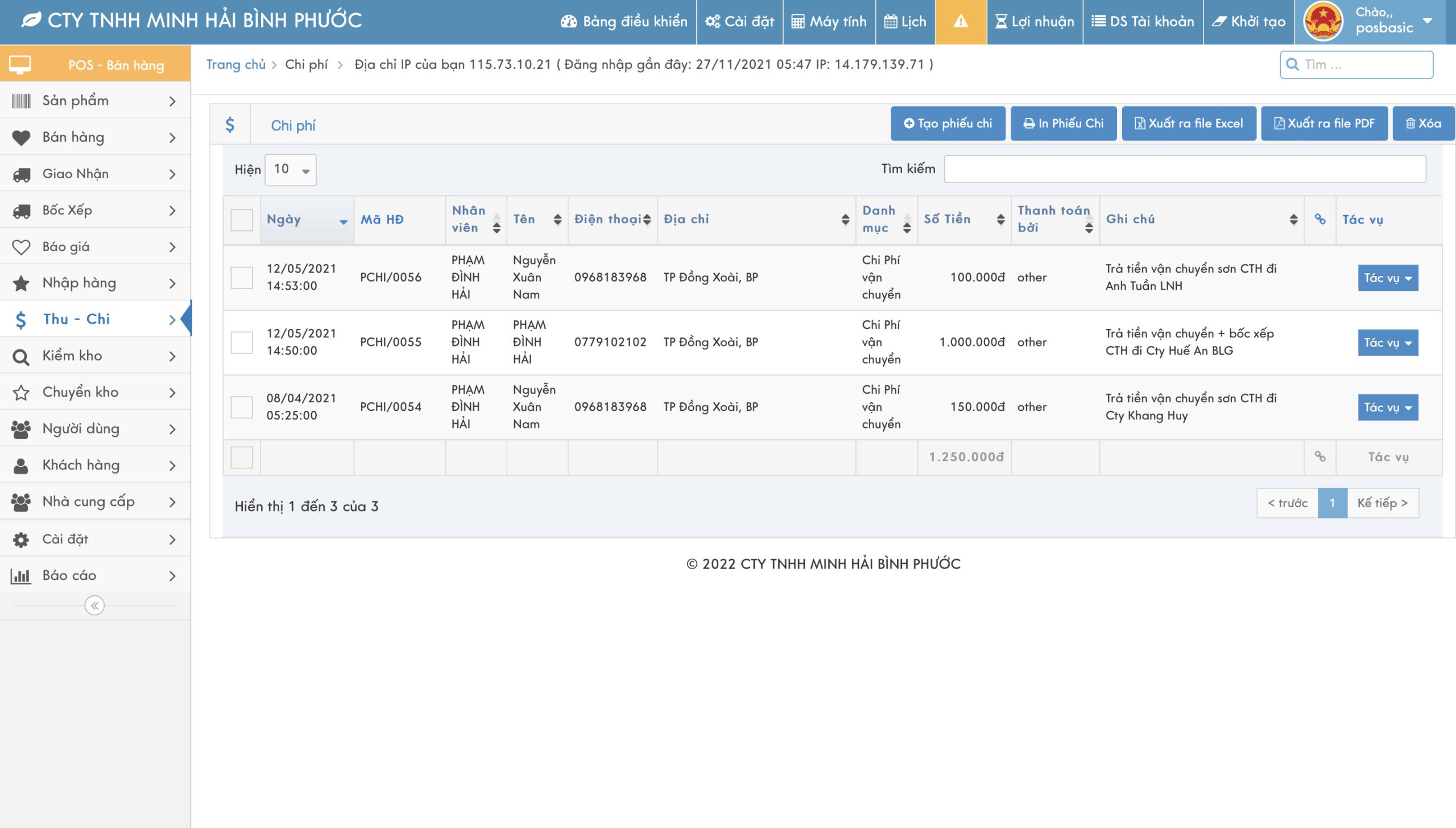Click the national emblem user avatar

pyautogui.click(x=1323, y=22)
